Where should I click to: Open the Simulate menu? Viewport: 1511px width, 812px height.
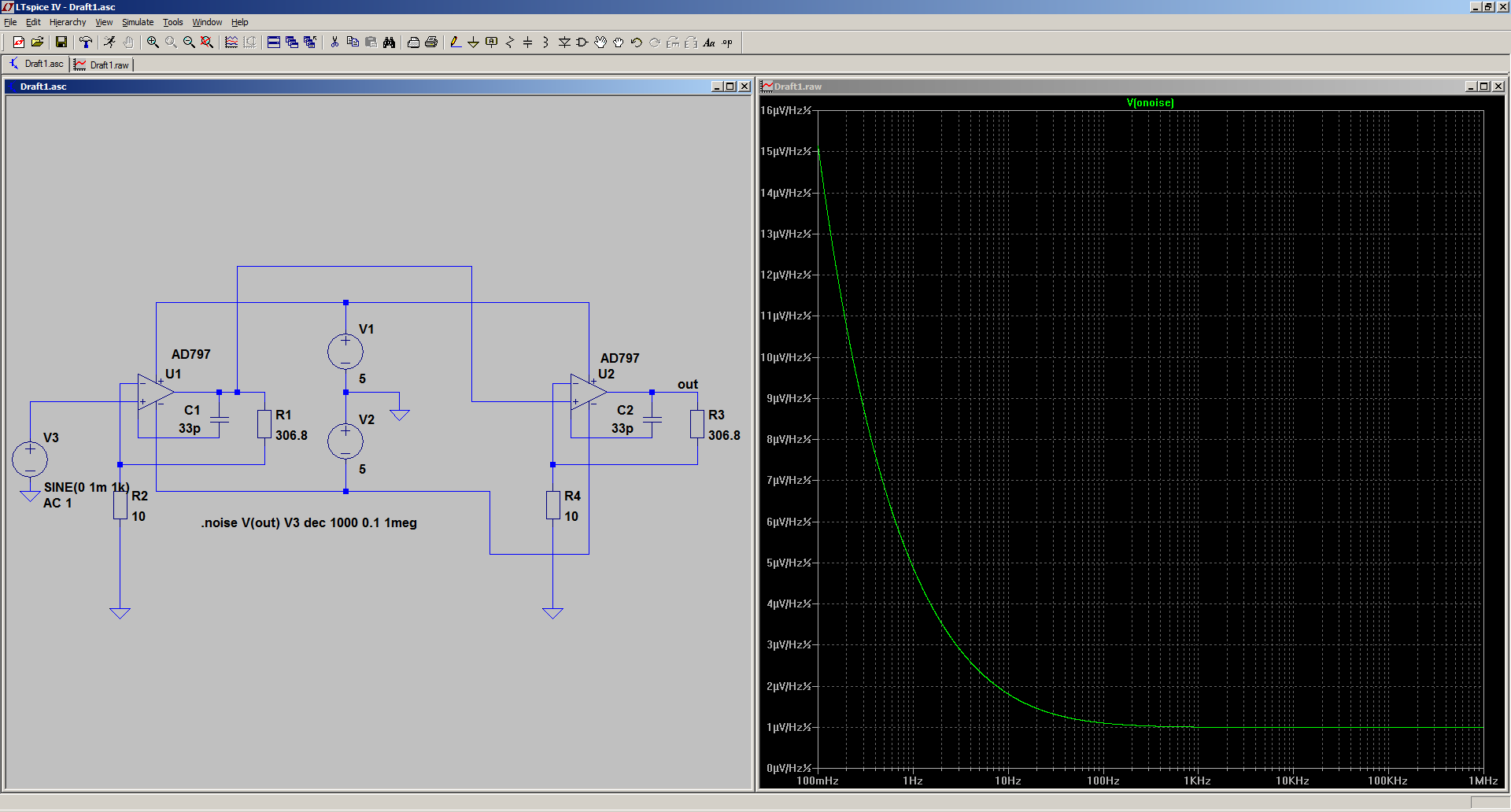[x=138, y=22]
